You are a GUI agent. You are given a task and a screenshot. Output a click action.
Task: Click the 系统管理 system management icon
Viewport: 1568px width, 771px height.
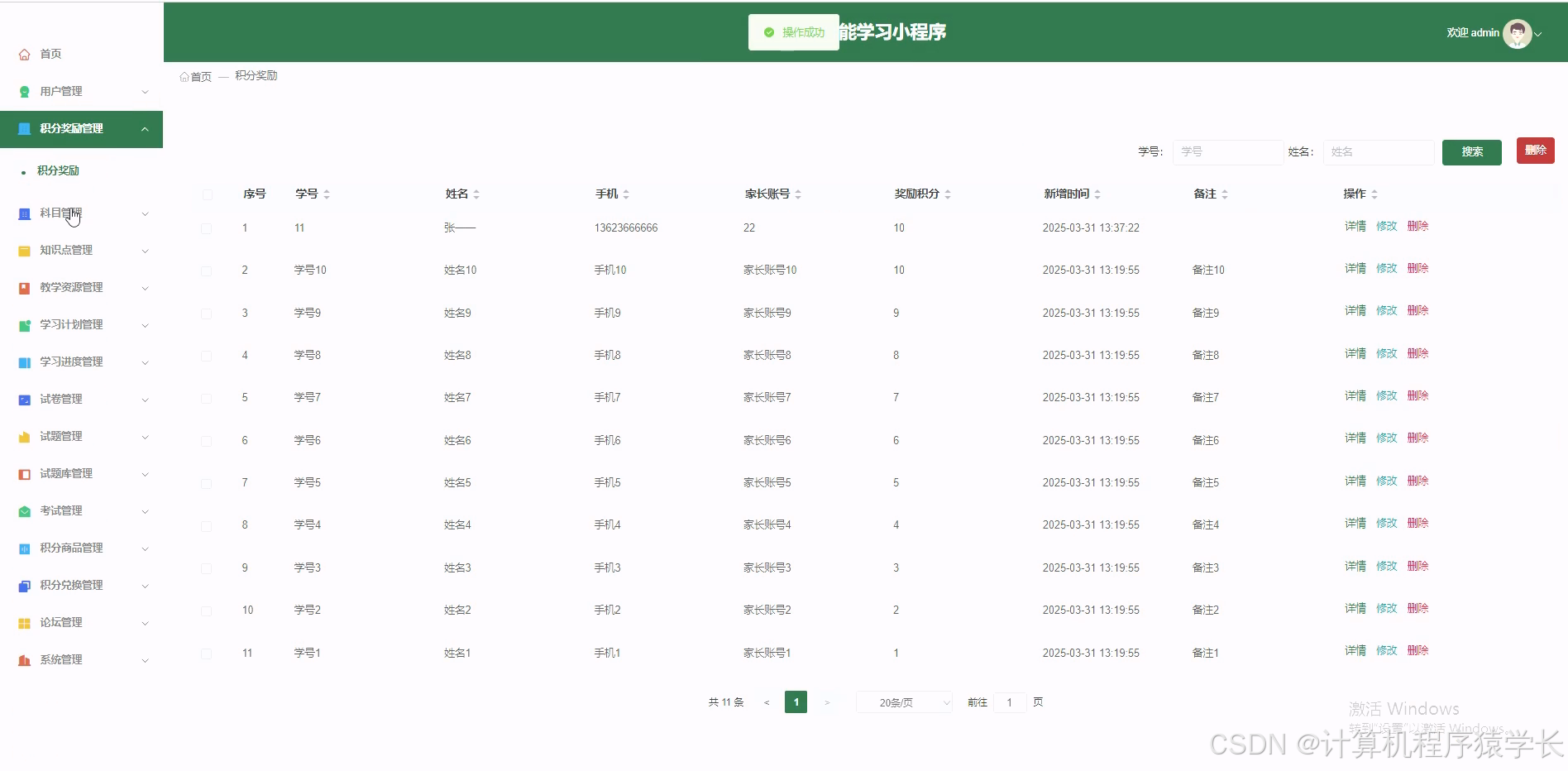point(24,659)
